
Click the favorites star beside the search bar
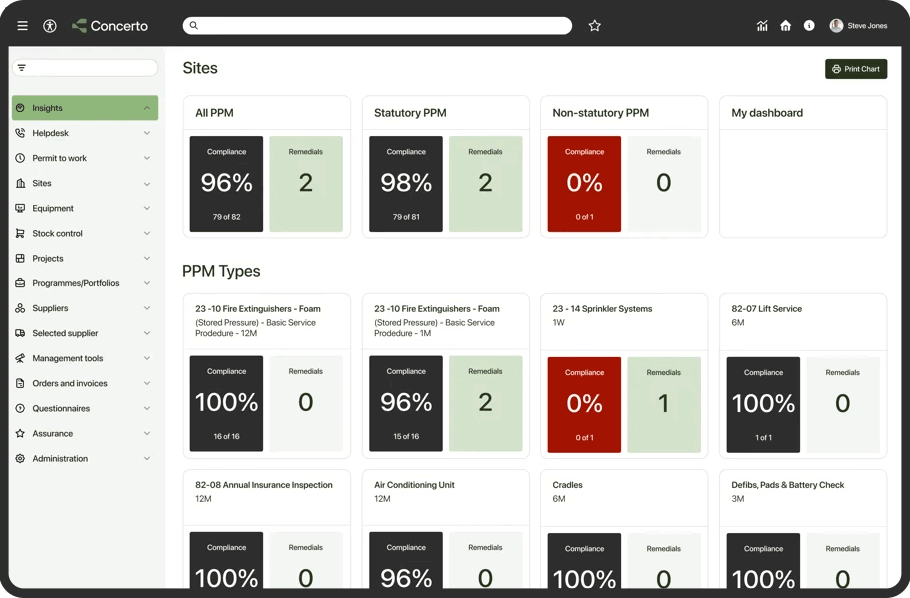tap(595, 25)
